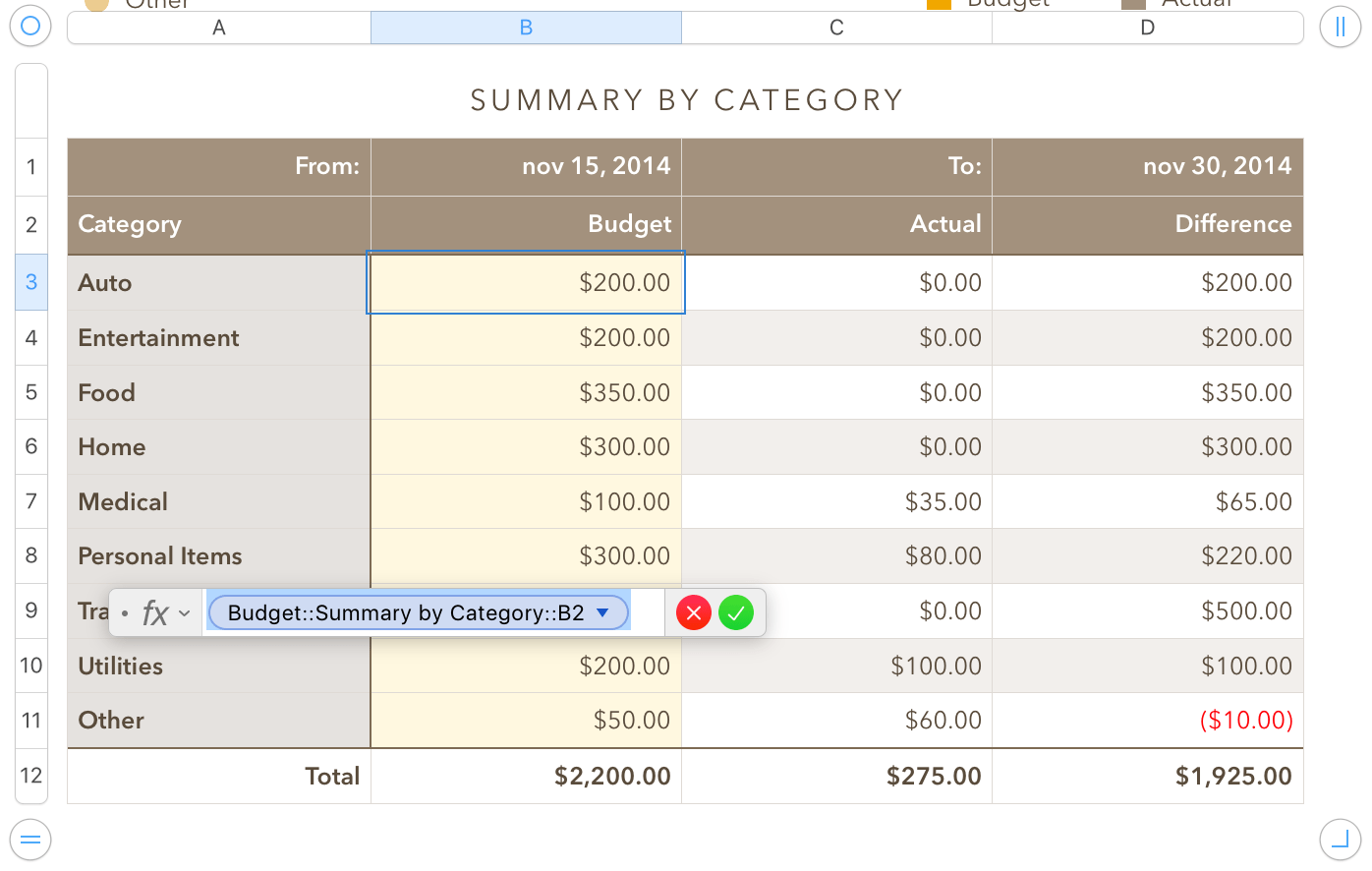Click the Budget::Summary by Category::B2 token
The width and height of the screenshot is (1372, 871).
[405, 612]
